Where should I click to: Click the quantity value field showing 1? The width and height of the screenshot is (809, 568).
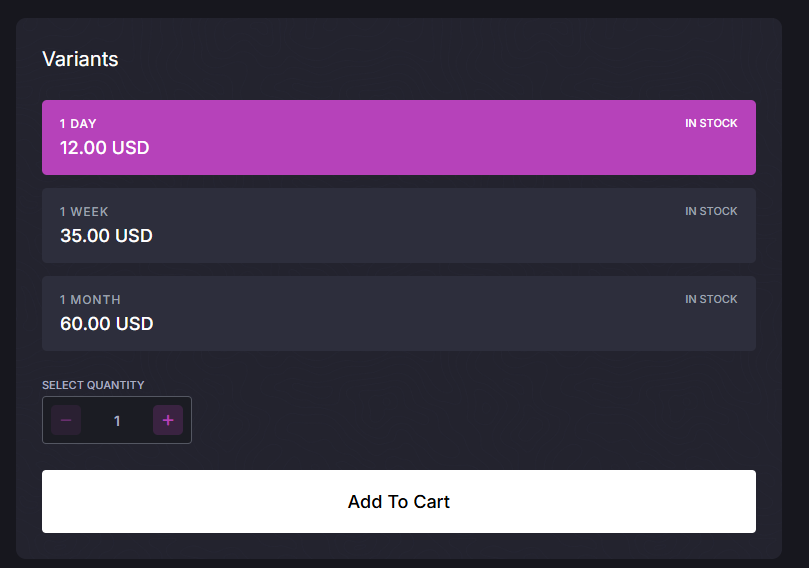(117, 421)
